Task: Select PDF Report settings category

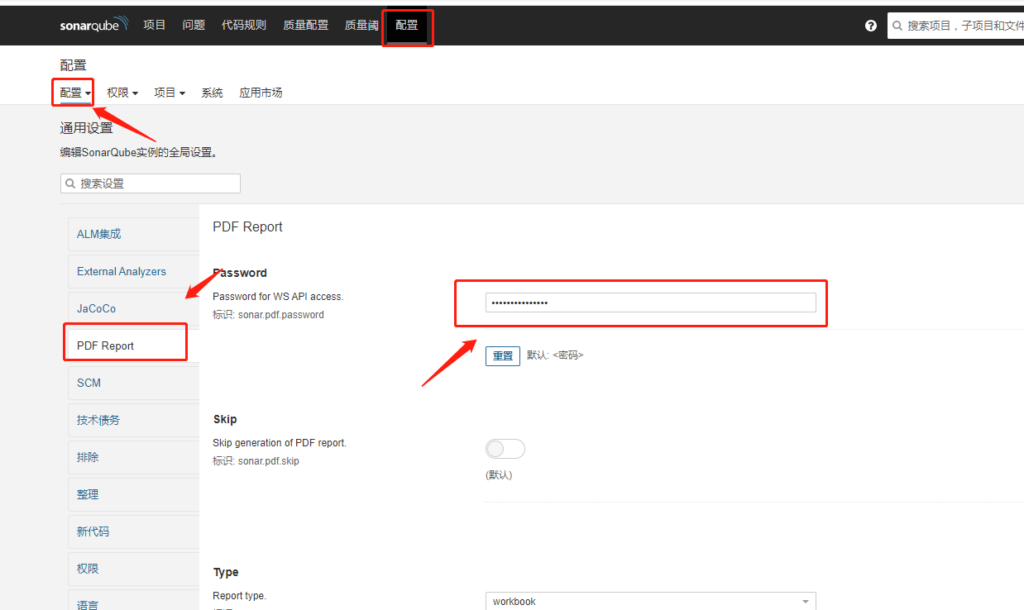Action: 133,345
